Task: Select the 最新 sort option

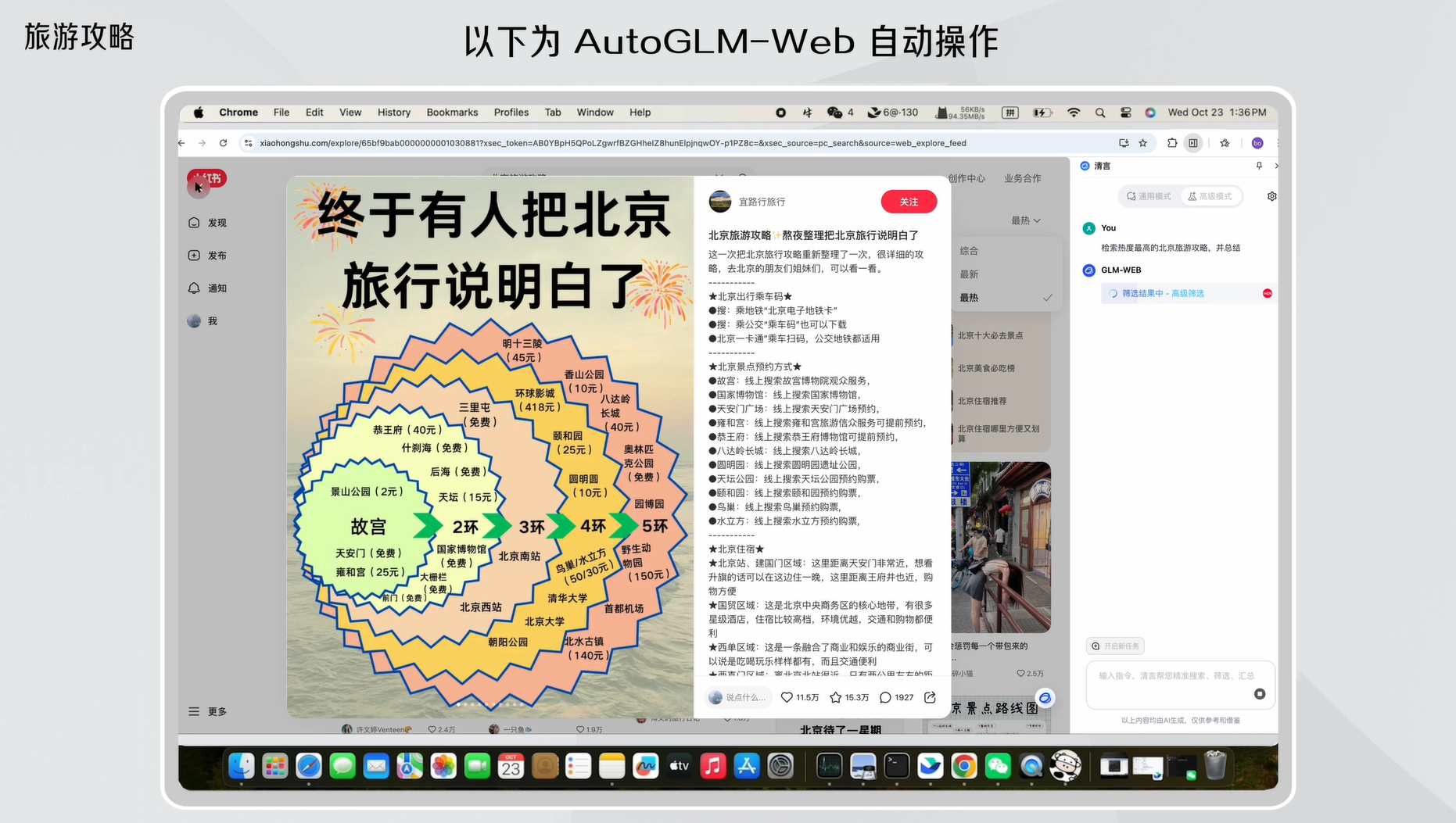Action: point(969,274)
